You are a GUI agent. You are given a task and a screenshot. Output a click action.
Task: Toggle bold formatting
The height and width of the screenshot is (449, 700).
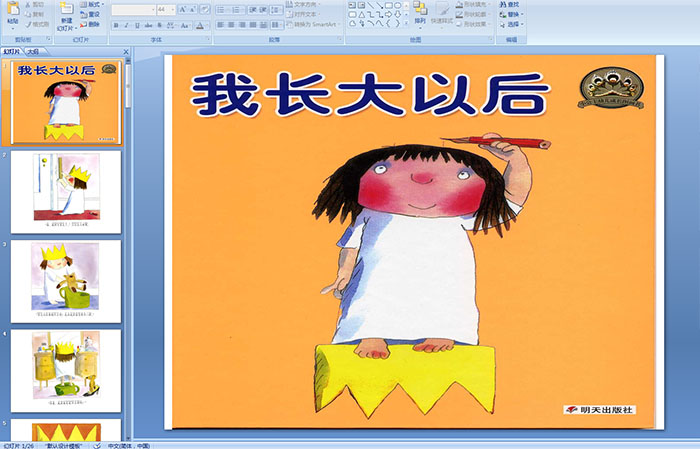(116, 25)
